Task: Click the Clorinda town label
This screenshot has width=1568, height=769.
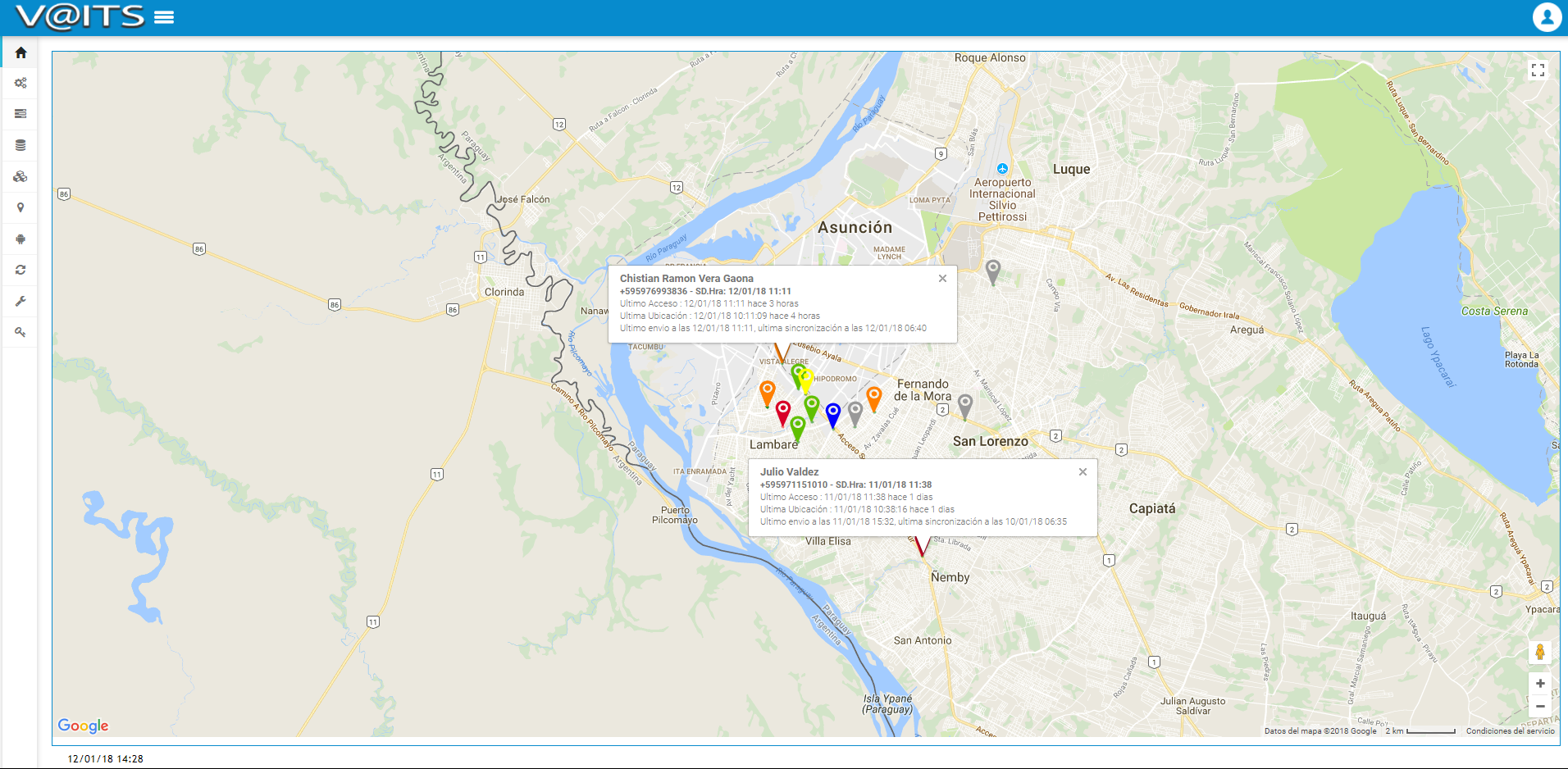Action: pyautogui.click(x=504, y=292)
